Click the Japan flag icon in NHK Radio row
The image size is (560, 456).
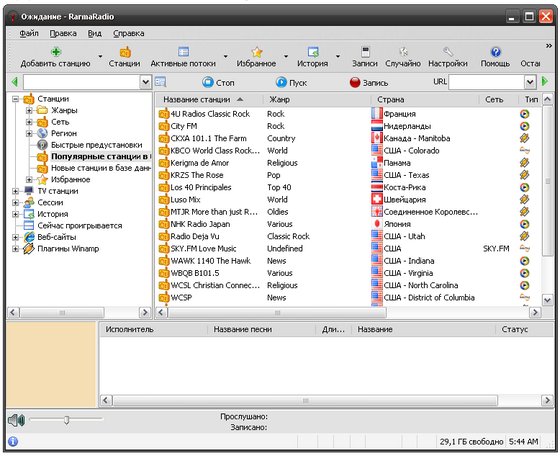(377, 224)
